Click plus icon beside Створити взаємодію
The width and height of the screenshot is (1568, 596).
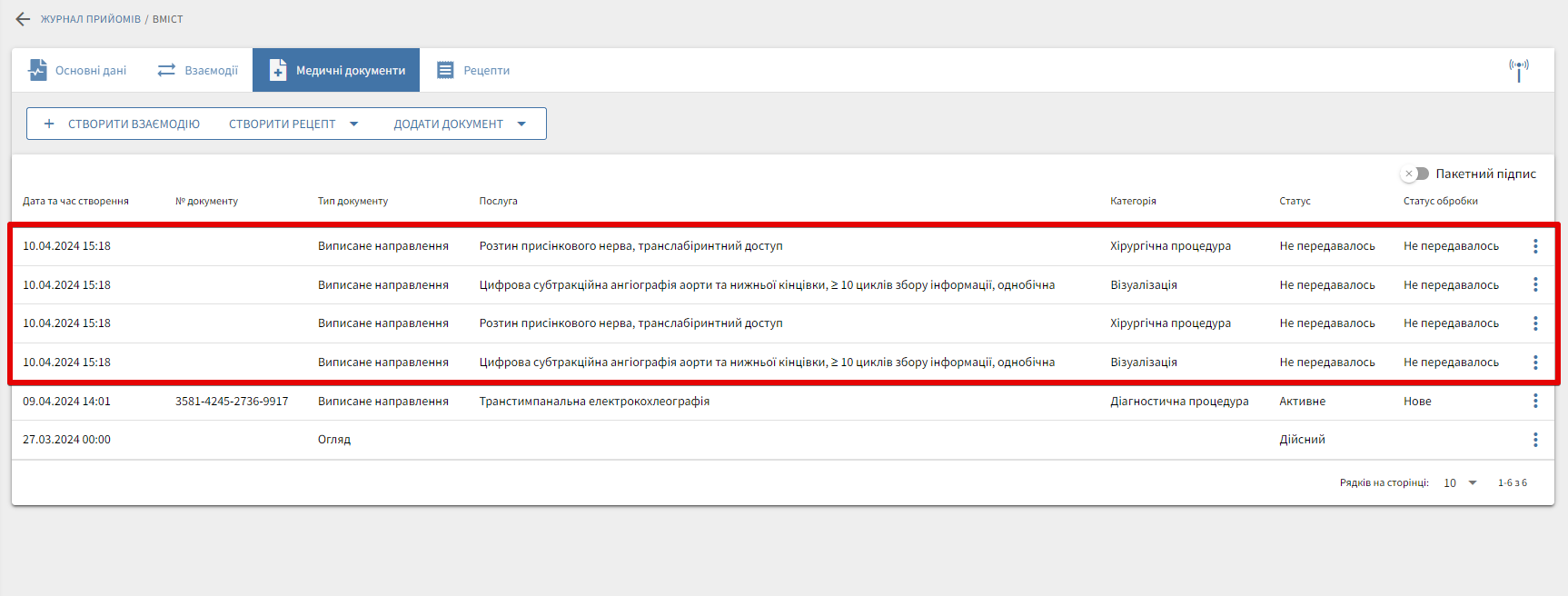pos(49,124)
